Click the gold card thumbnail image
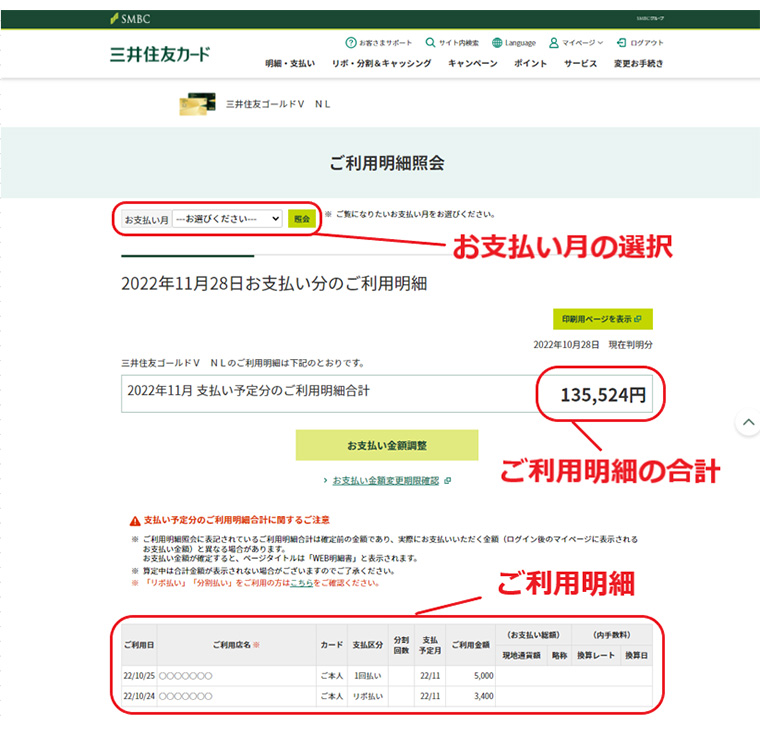The image size is (760, 735). [x=197, y=104]
